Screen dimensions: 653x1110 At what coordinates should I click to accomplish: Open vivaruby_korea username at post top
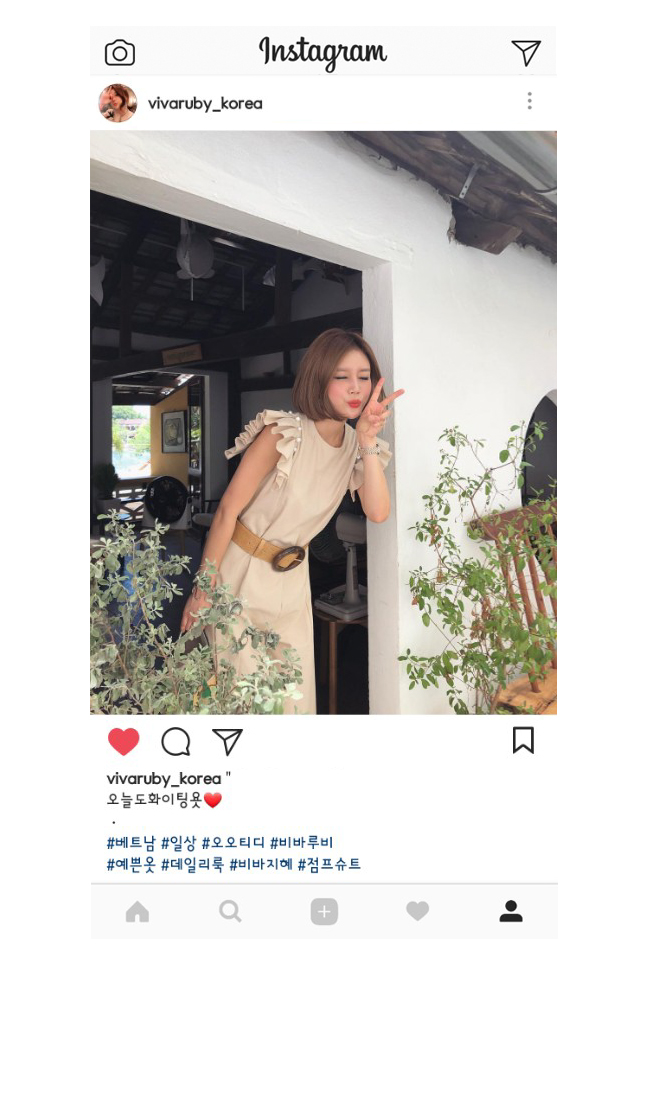click(x=205, y=103)
